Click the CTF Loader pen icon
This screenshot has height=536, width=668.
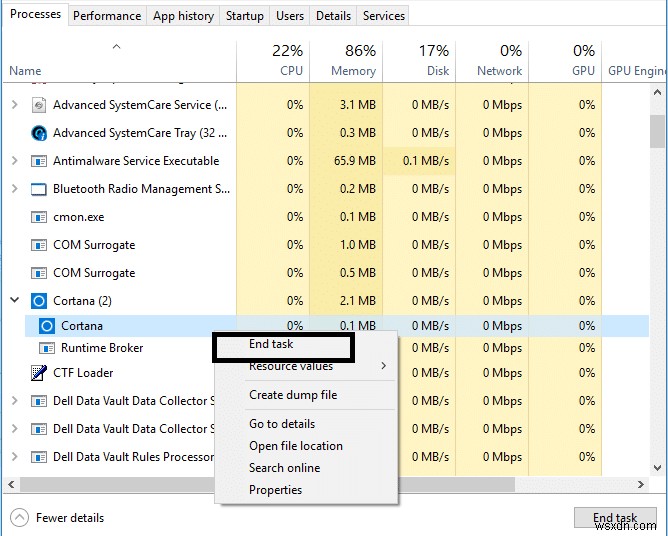(x=39, y=373)
